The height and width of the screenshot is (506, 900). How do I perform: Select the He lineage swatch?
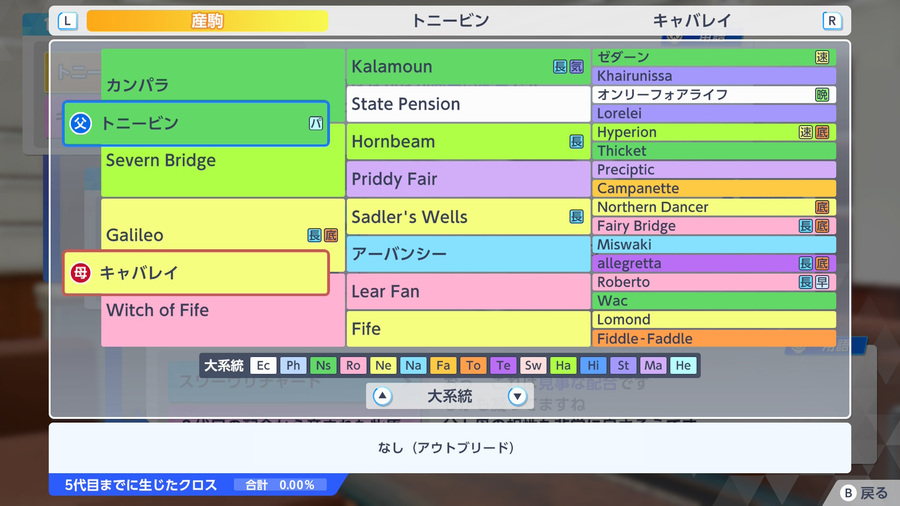pyautogui.click(x=683, y=365)
